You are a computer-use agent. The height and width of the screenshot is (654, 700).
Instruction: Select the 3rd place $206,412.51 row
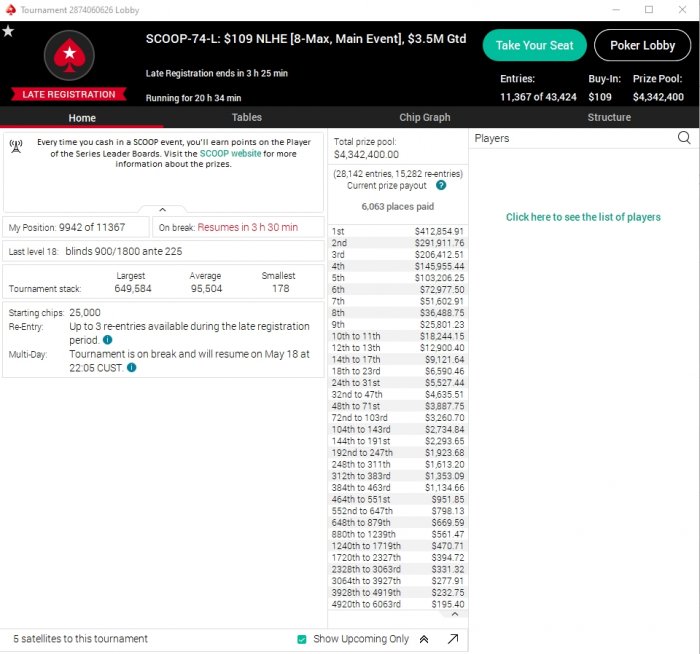pos(397,254)
